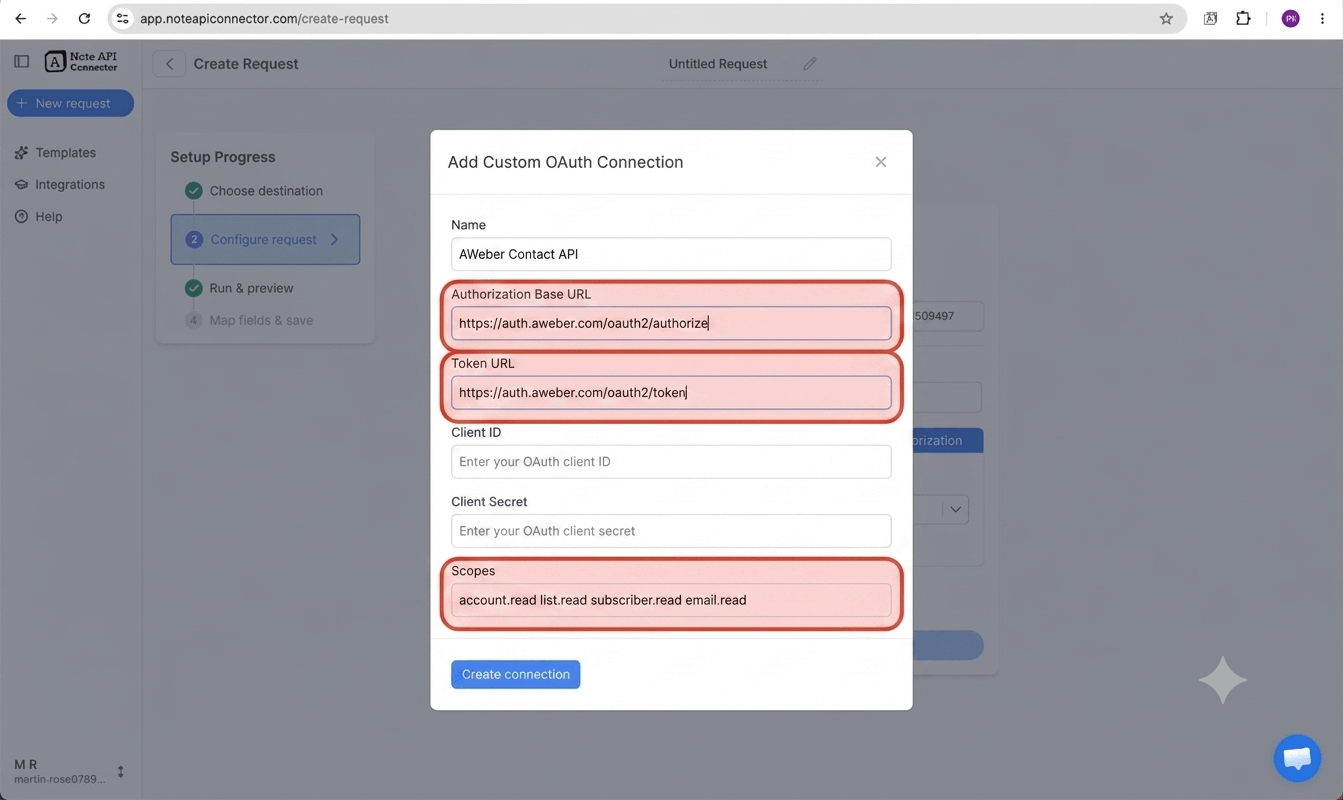Click the sparkle star icon at bottom right
This screenshot has height=800, width=1343.
click(1222, 680)
